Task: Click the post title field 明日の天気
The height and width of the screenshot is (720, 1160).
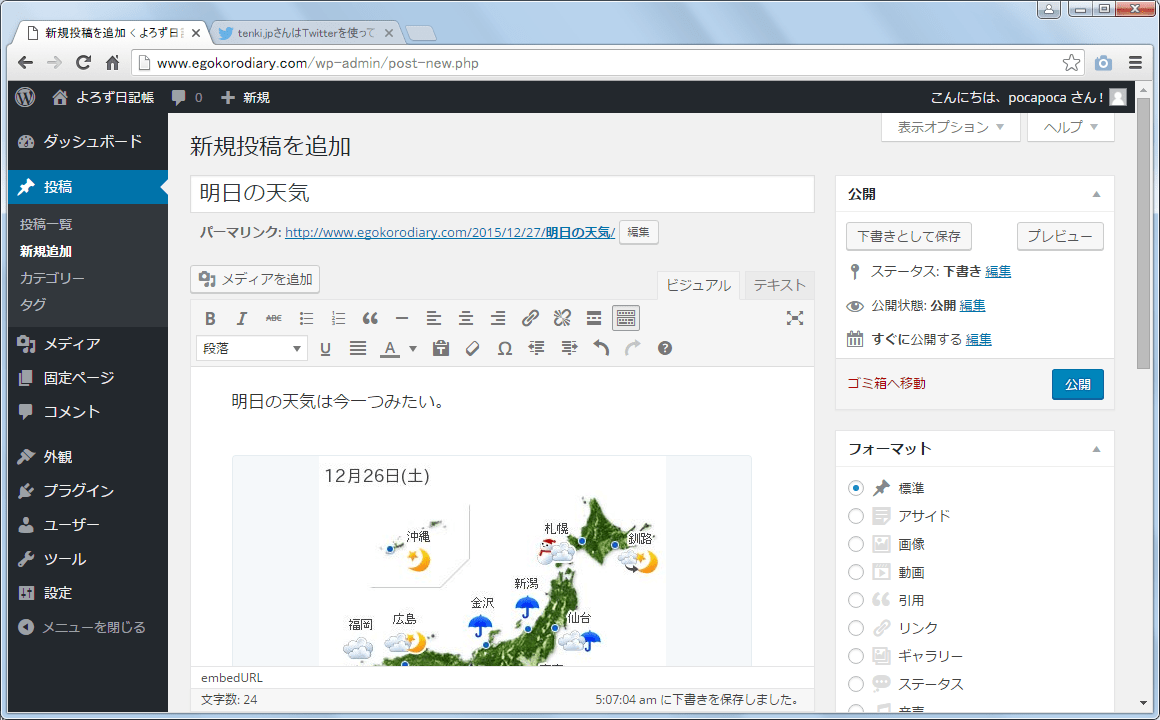Action: pyautogui.click(x=502, y=194)
